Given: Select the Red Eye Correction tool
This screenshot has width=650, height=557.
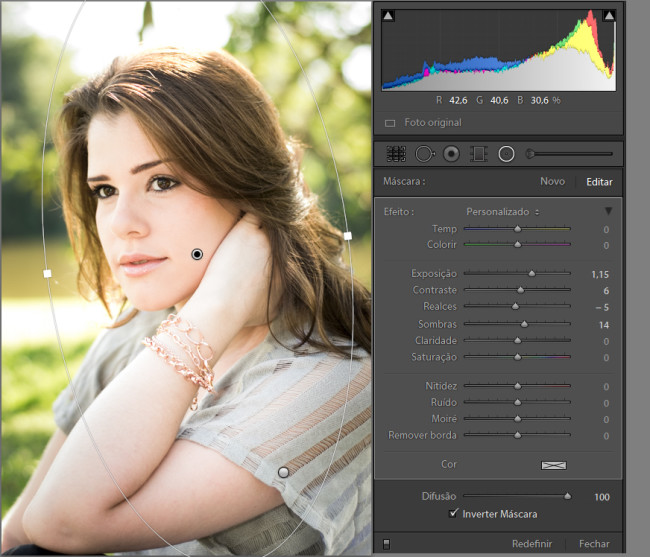Looking at the screenshot, I should point(451,154).
